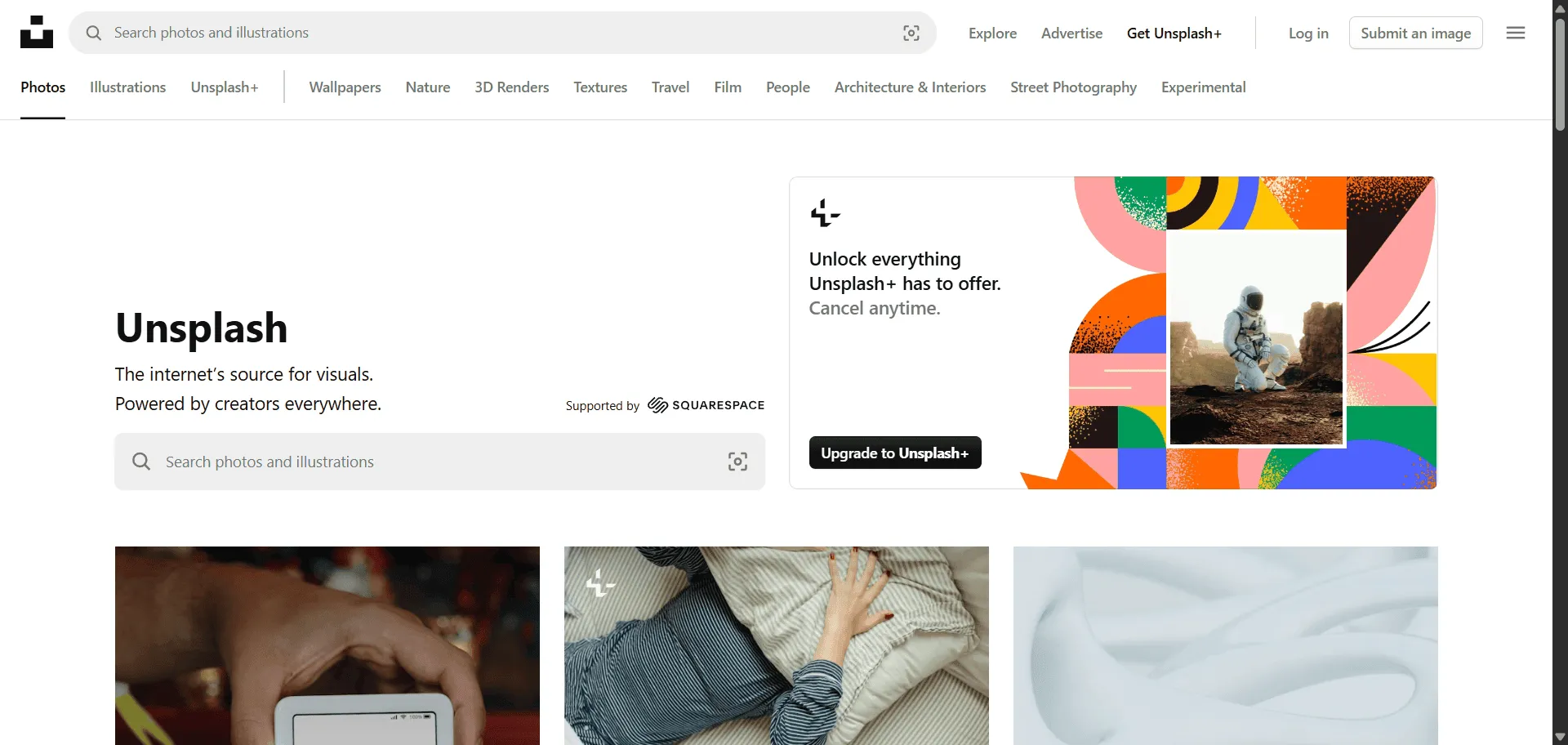This screenshot has height=745, width=1568.
Task: Click the visual search camera icon in top search bar
Action: (912, 33)
